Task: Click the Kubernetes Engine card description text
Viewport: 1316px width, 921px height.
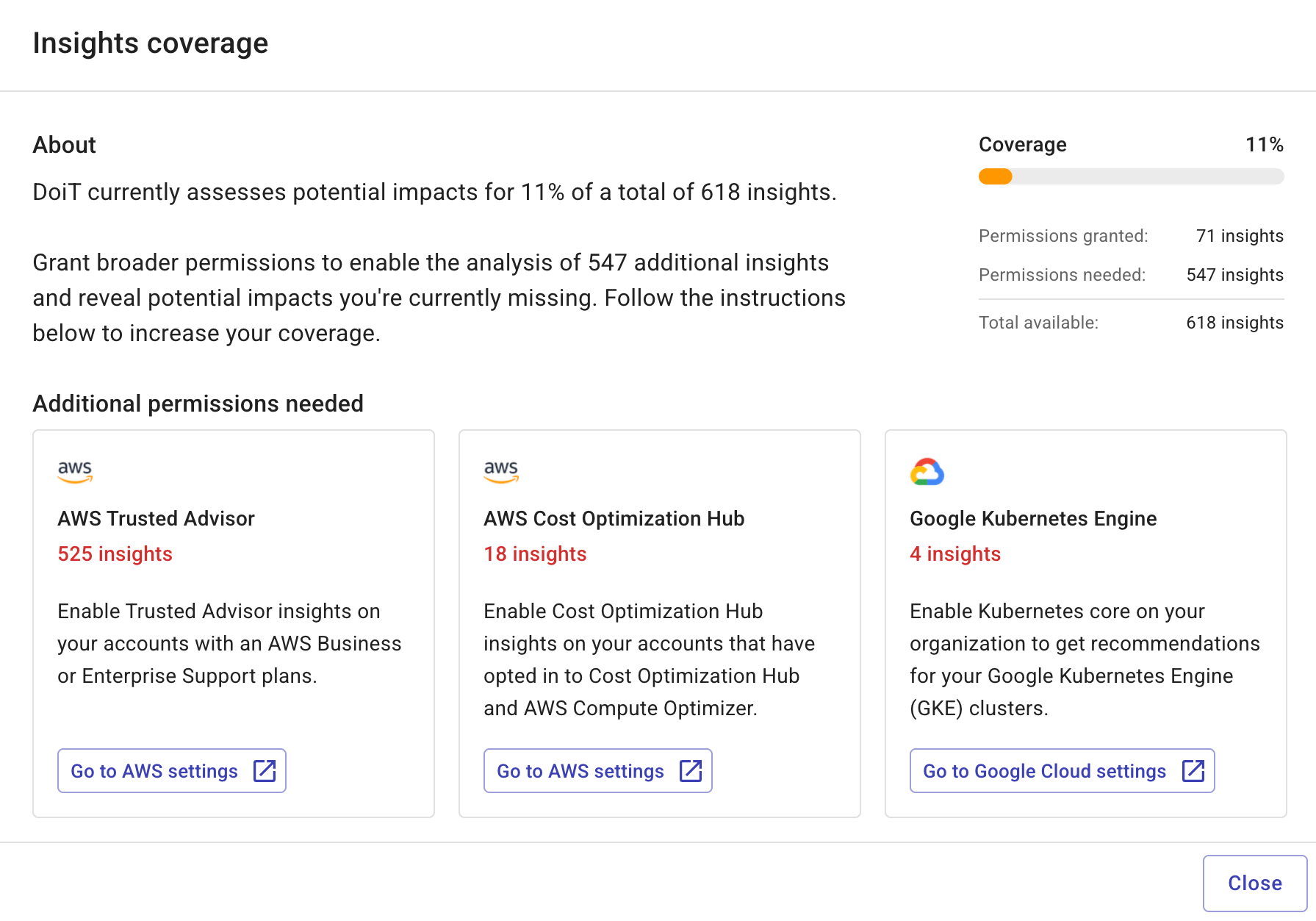Action: (x=1085, y=659)
